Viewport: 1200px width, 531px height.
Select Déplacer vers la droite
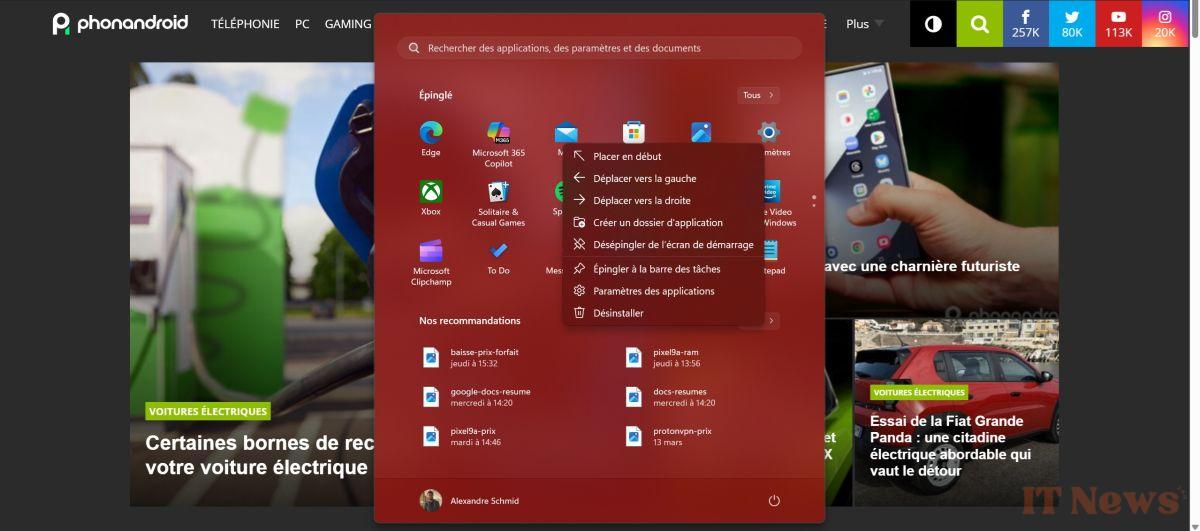pos(663,200)
